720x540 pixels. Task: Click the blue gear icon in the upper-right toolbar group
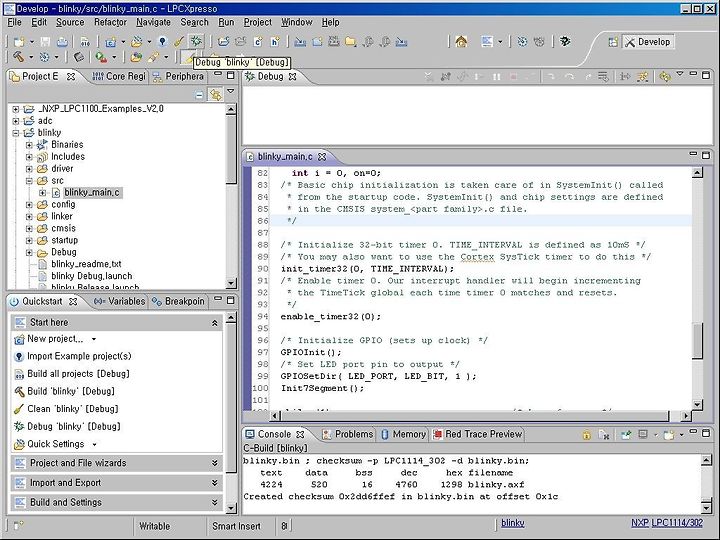pyautogui.click(x=522, y=42)
